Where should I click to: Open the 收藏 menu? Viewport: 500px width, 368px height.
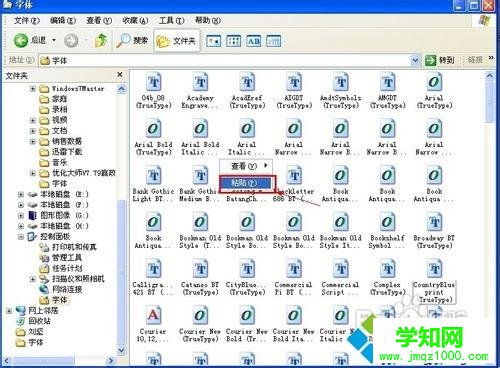point(135,21)
